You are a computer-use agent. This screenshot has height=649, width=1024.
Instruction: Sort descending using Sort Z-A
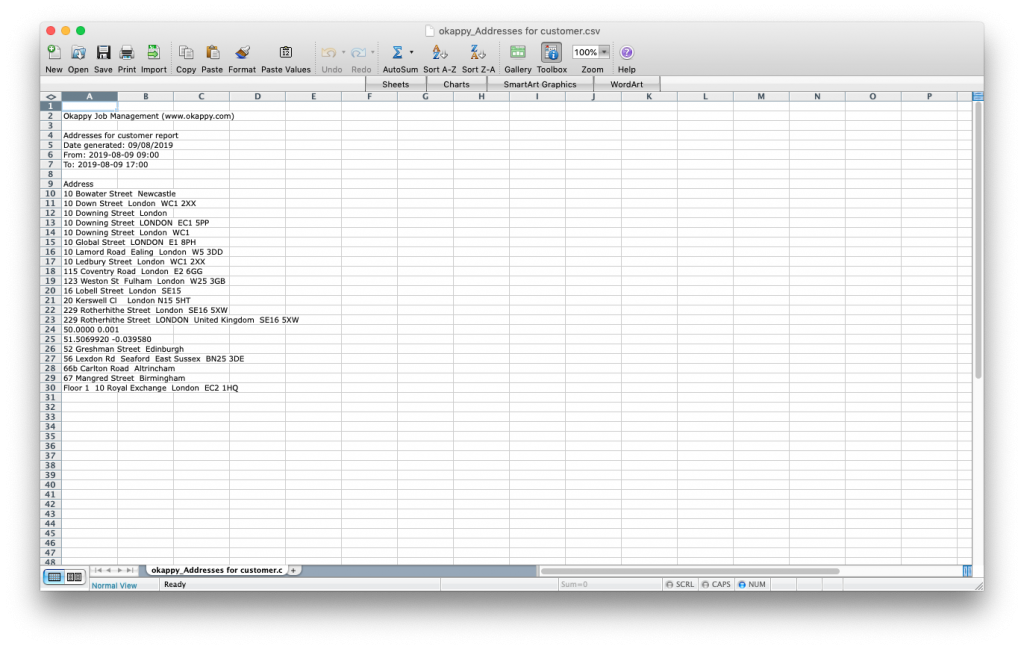[478, 53]
